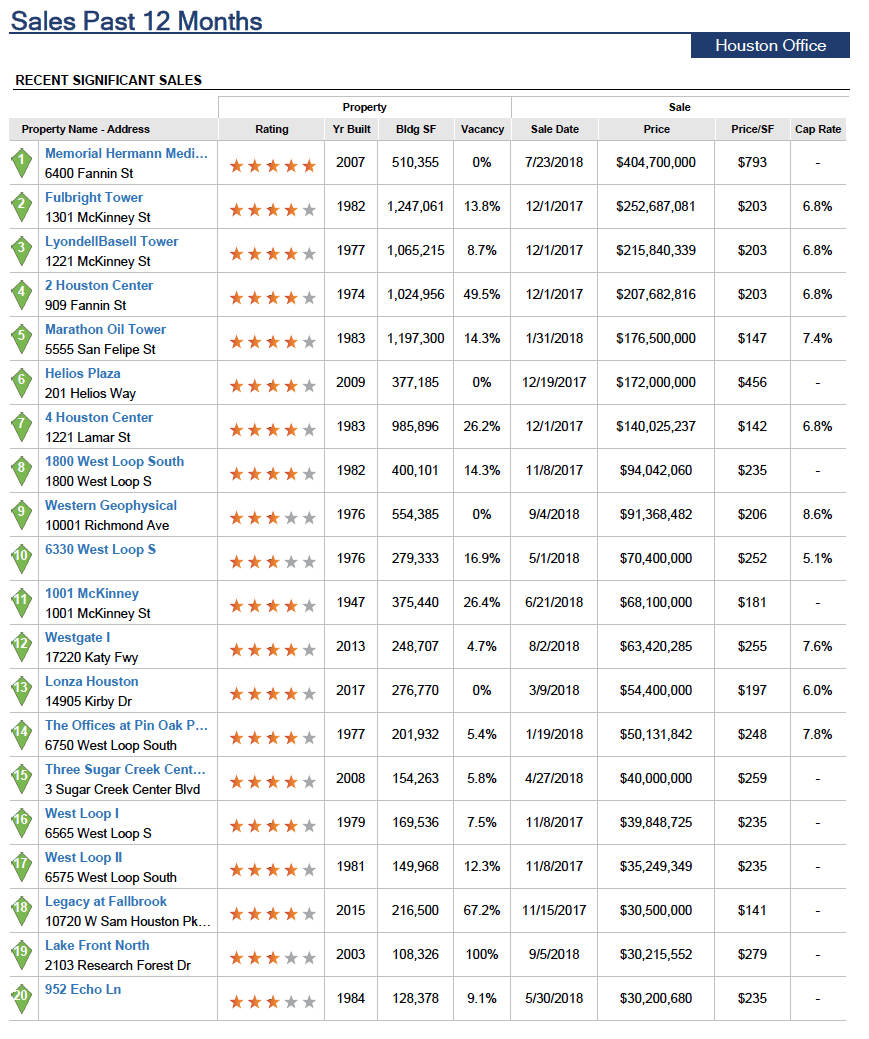Click star rating for 952 Echo Ln row
The height and width of the screenshot is (1039, 869).
[272, 1002]
